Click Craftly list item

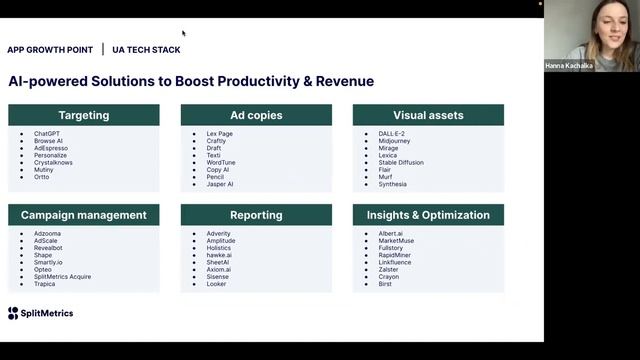tap(216, 141)
